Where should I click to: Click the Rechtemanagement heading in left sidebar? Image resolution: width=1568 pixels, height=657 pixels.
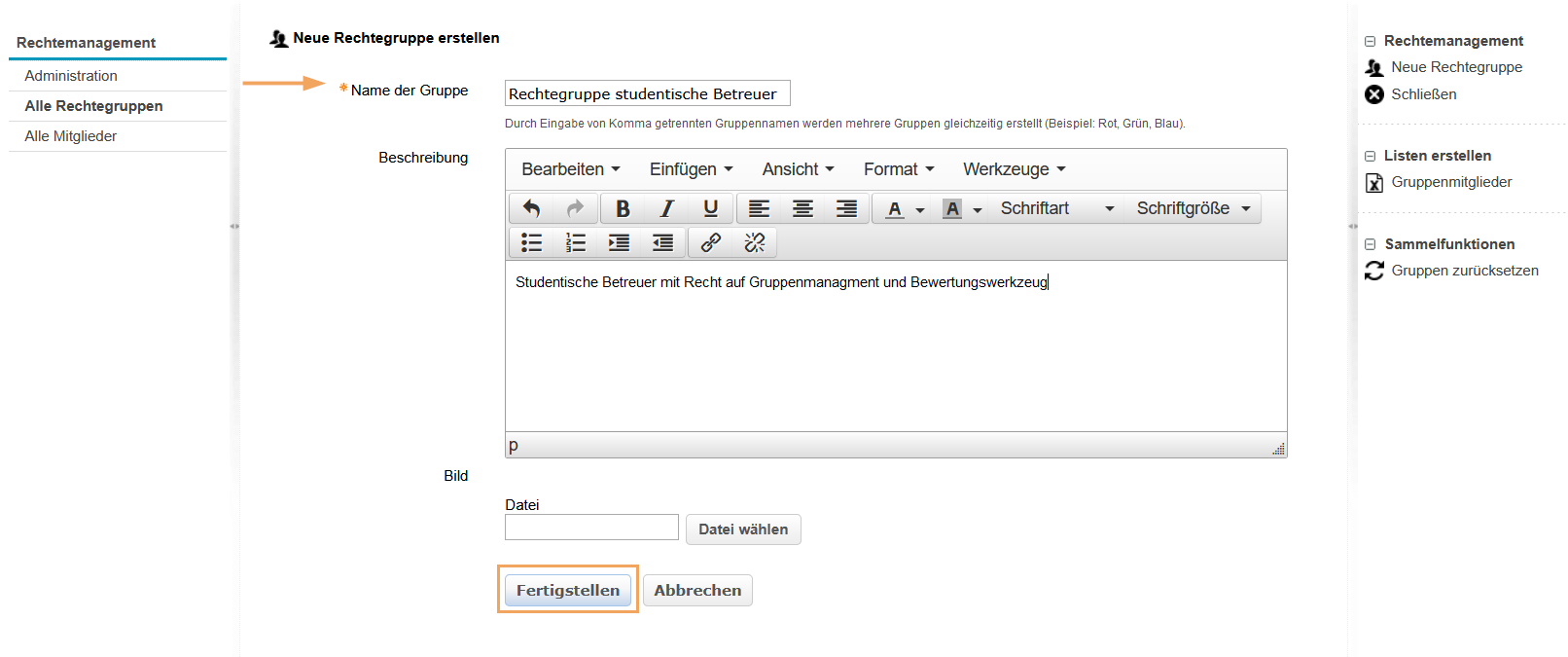coord(86,43)
